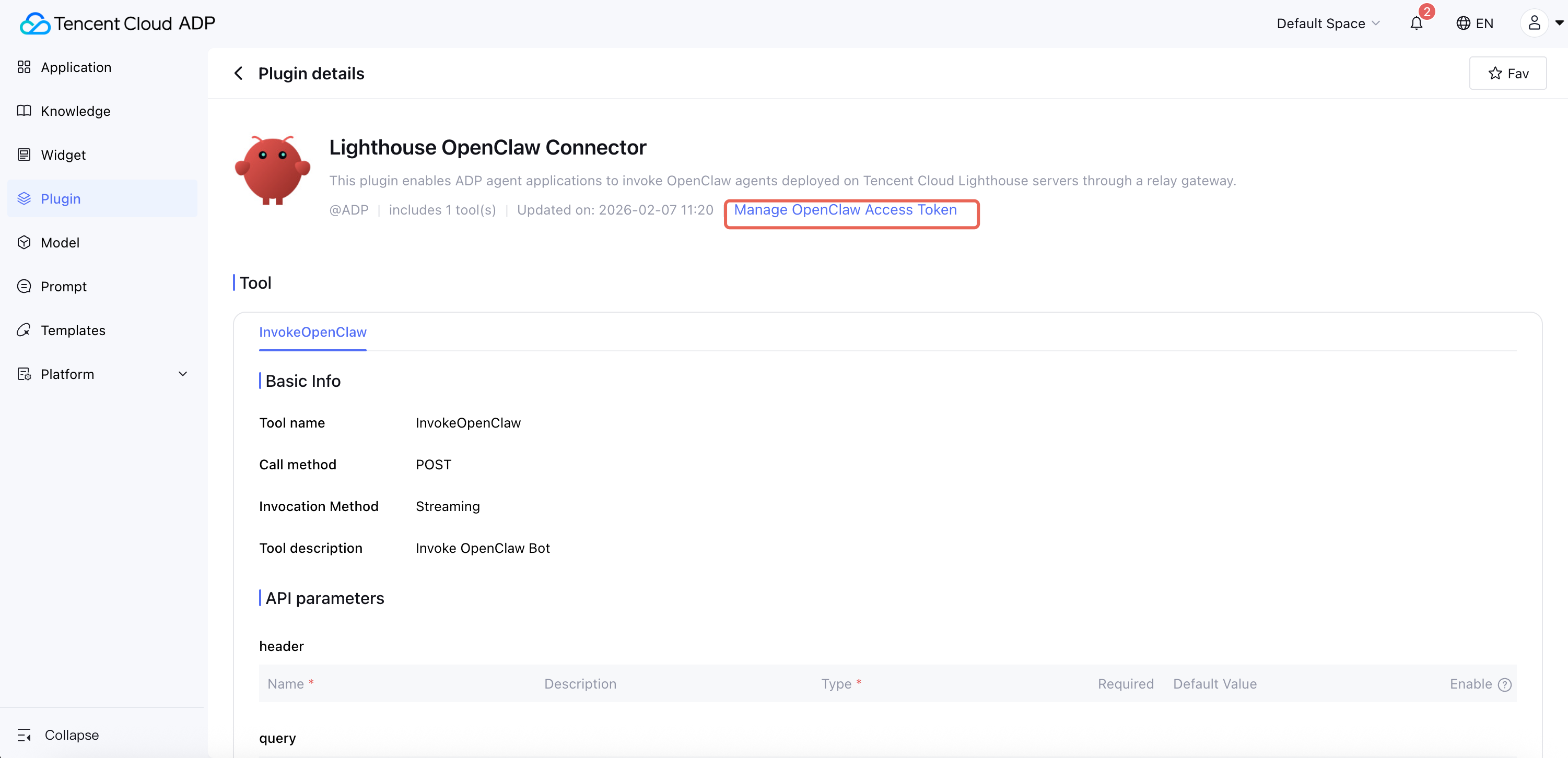This screenshot has height=758, width=1568.
Task: Open the notifications bell
Action: click(1417, 23)
